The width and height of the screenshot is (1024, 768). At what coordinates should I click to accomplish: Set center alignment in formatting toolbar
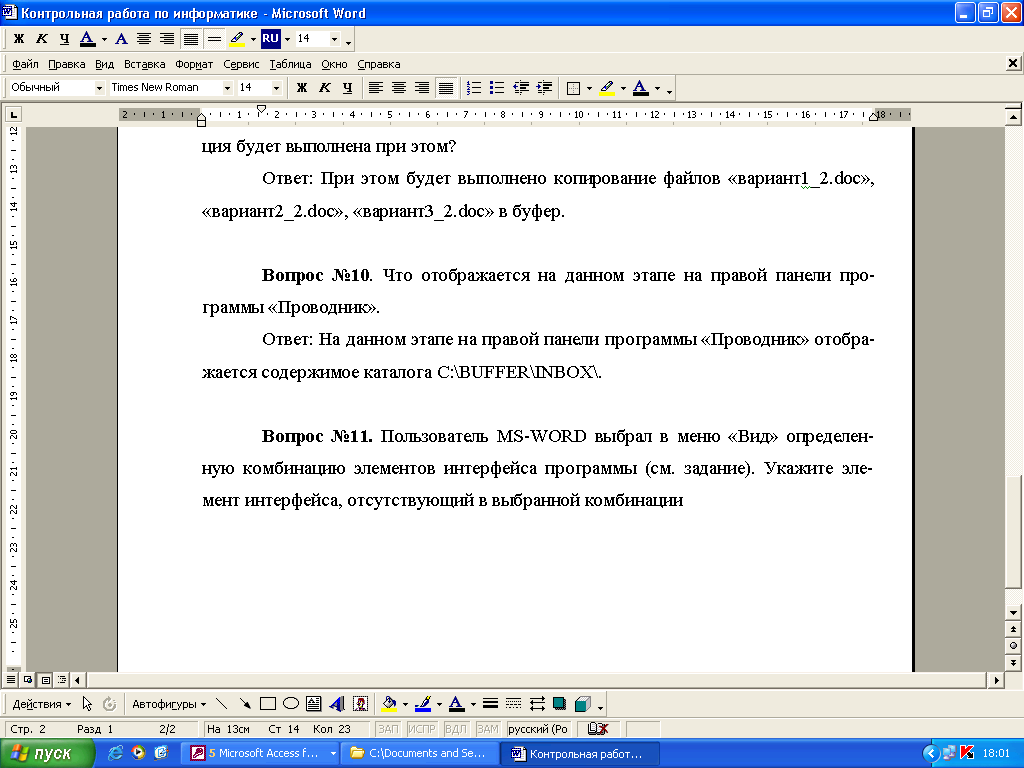click(x=398, y=88)
